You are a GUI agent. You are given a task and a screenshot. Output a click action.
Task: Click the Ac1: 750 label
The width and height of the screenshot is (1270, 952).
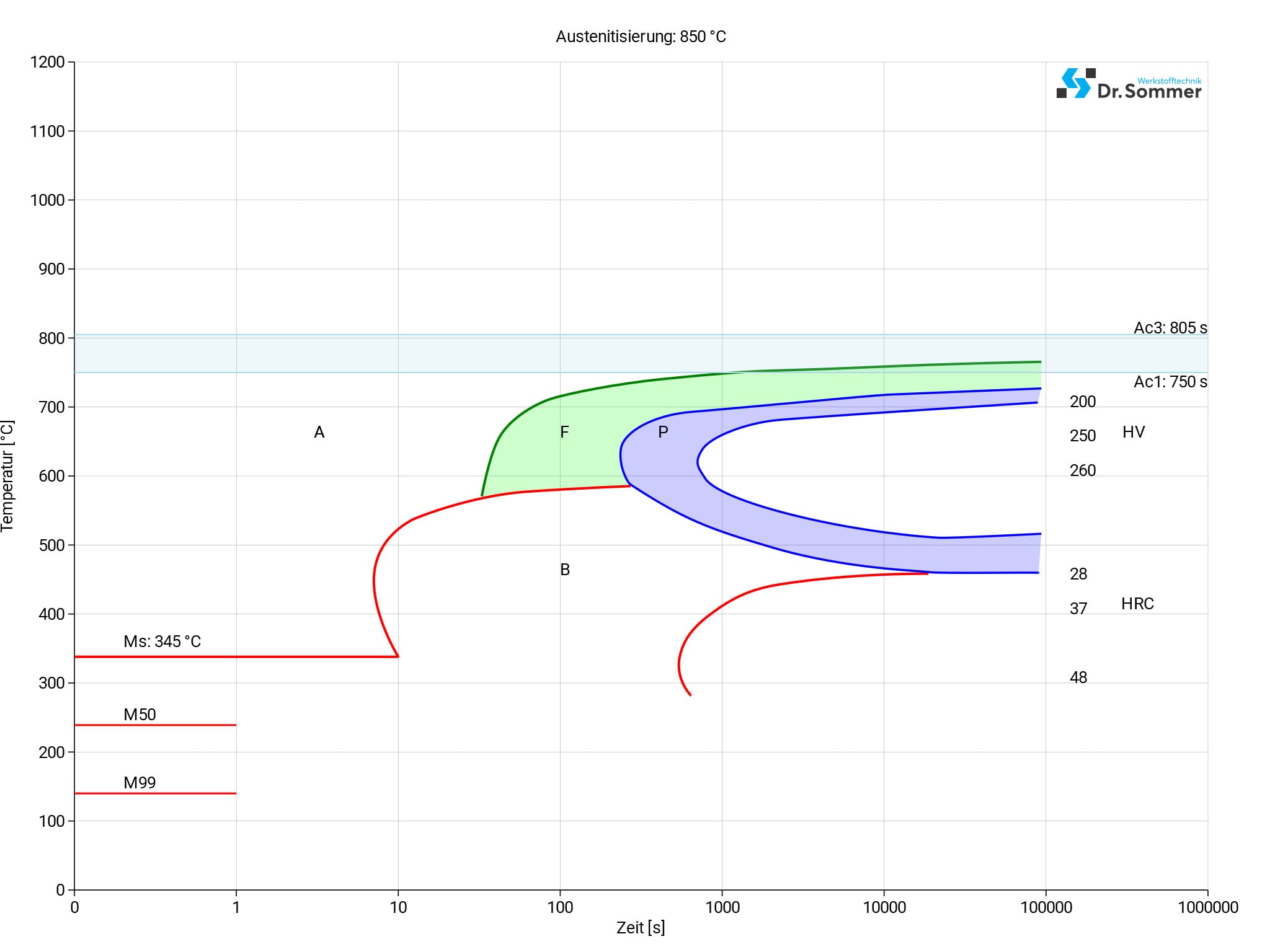point(1170,382)
